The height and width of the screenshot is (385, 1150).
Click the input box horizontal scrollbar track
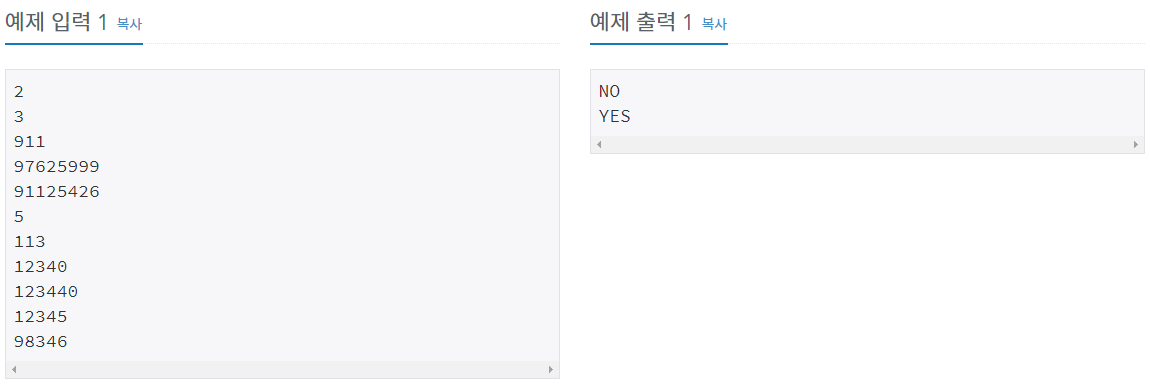282,370
